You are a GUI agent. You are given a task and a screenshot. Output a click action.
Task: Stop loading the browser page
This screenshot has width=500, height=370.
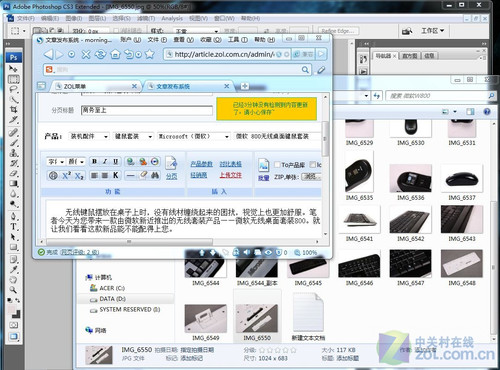[86, 54]
